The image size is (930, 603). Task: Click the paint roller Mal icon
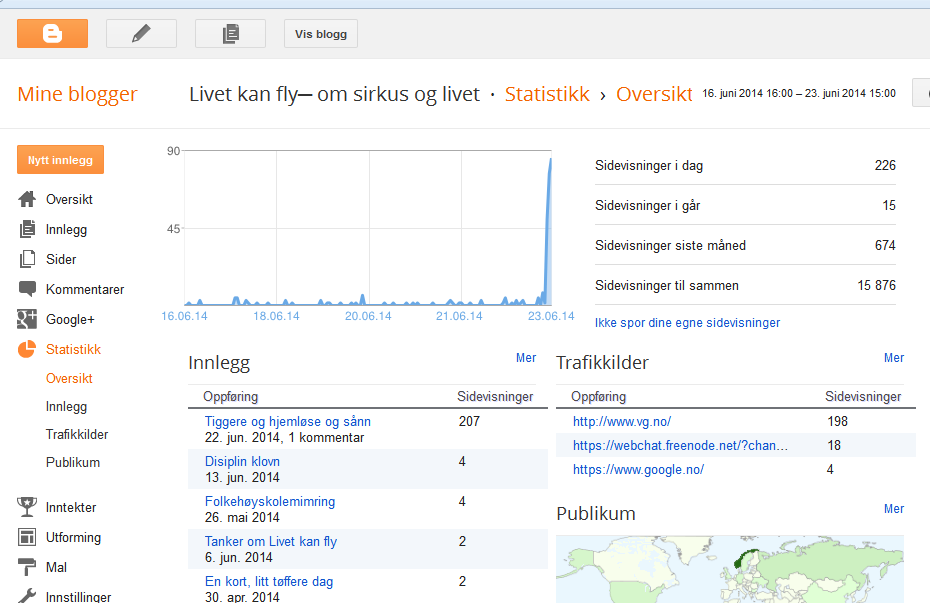point(28,568)
